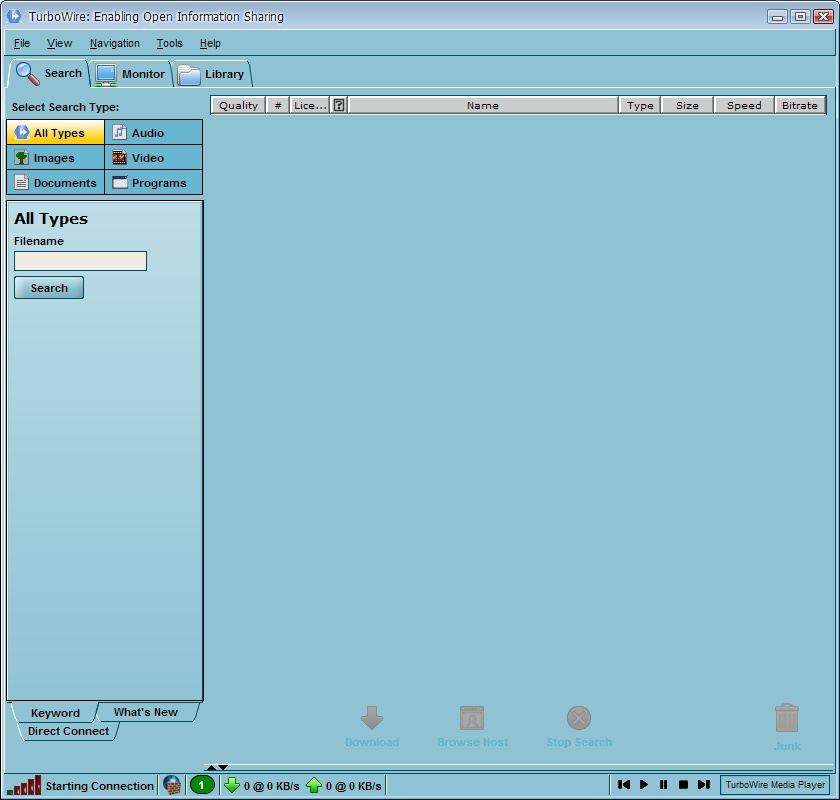This screenshot has height=800, width=840.
Task: Click the stop button in media player
Action: pyautogui.click(x=683, y=784)
